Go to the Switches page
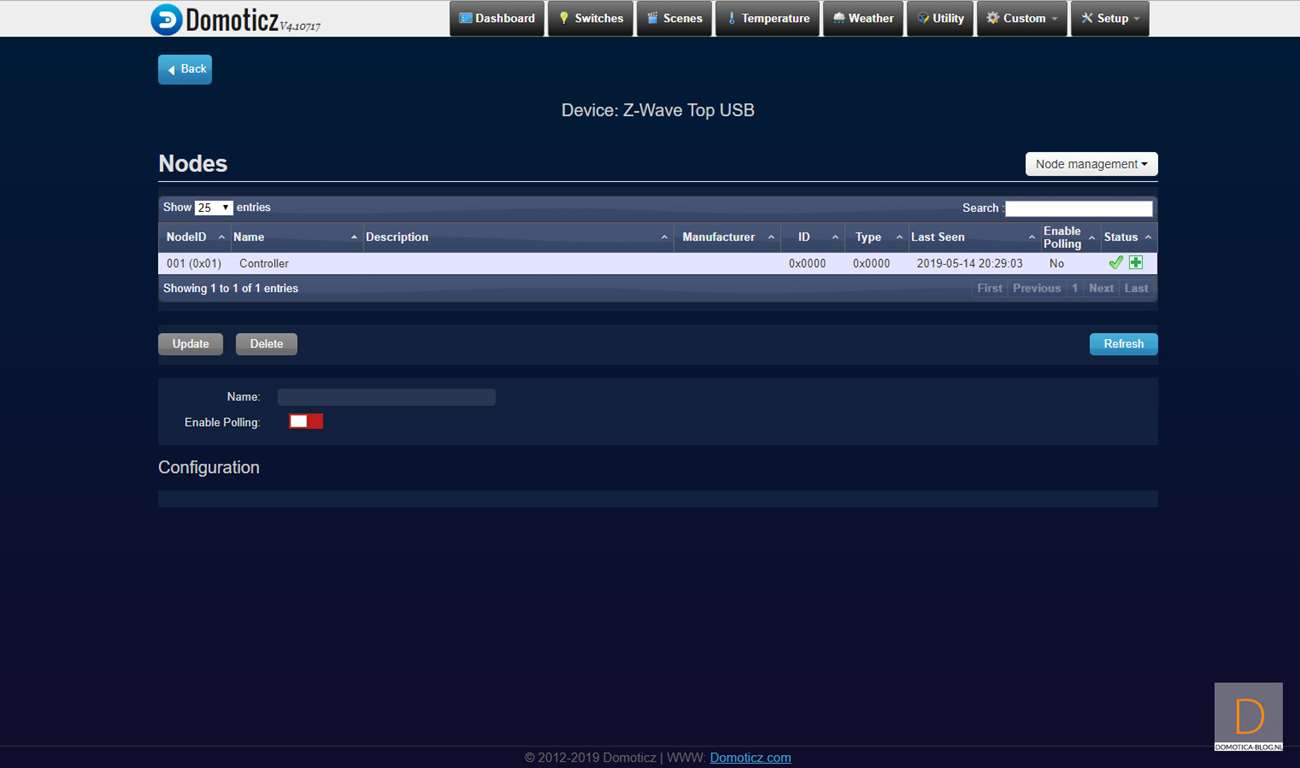The height and width of the screenshot is (768, 1300). point(590,18)
